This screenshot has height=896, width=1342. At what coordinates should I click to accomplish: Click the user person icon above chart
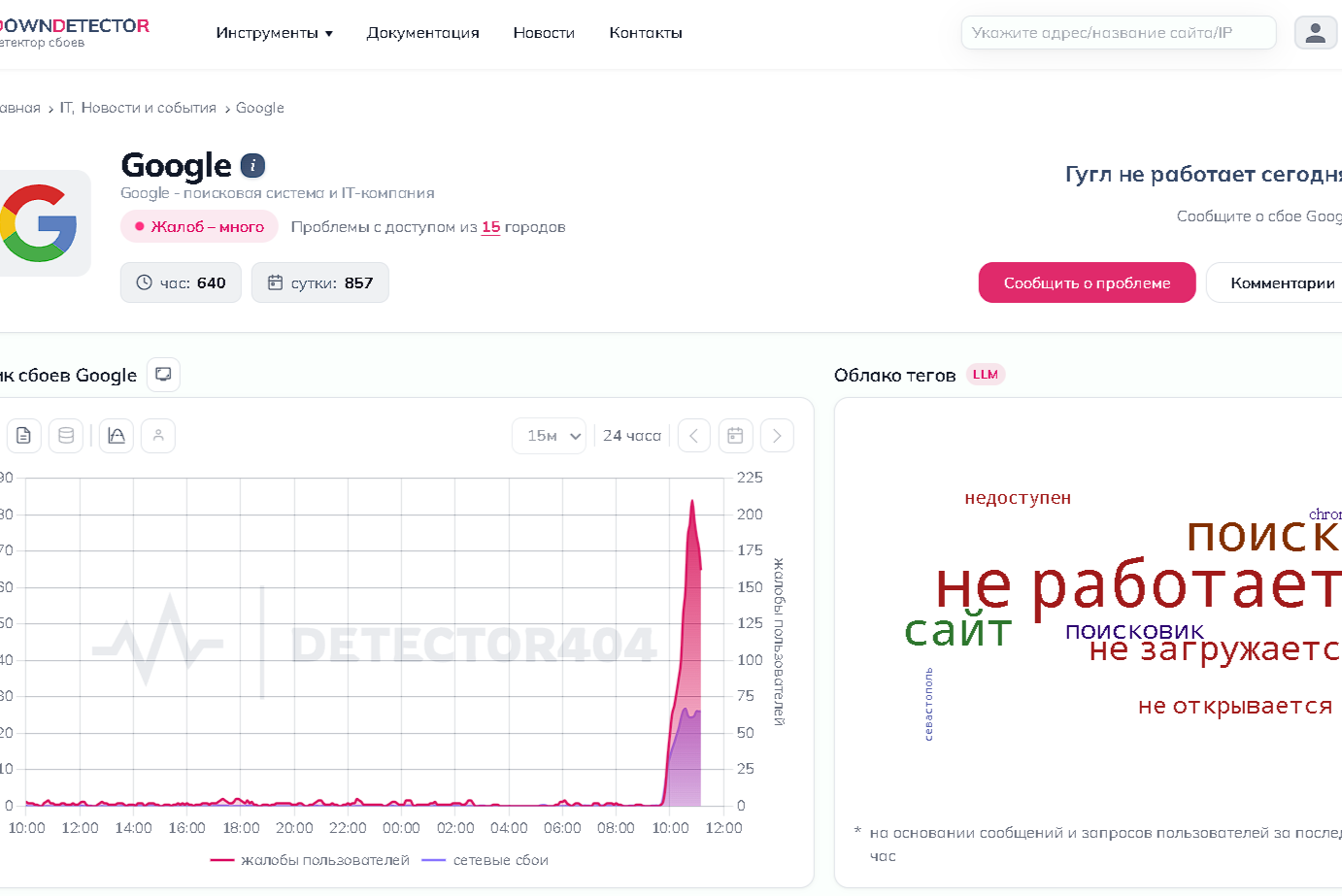158,436
